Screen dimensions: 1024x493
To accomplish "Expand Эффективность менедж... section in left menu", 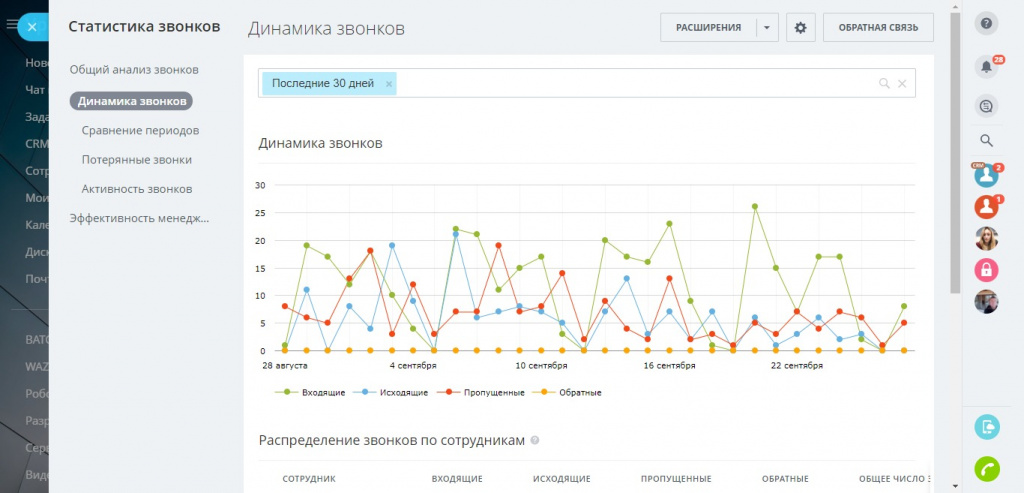I will (139, 218).
